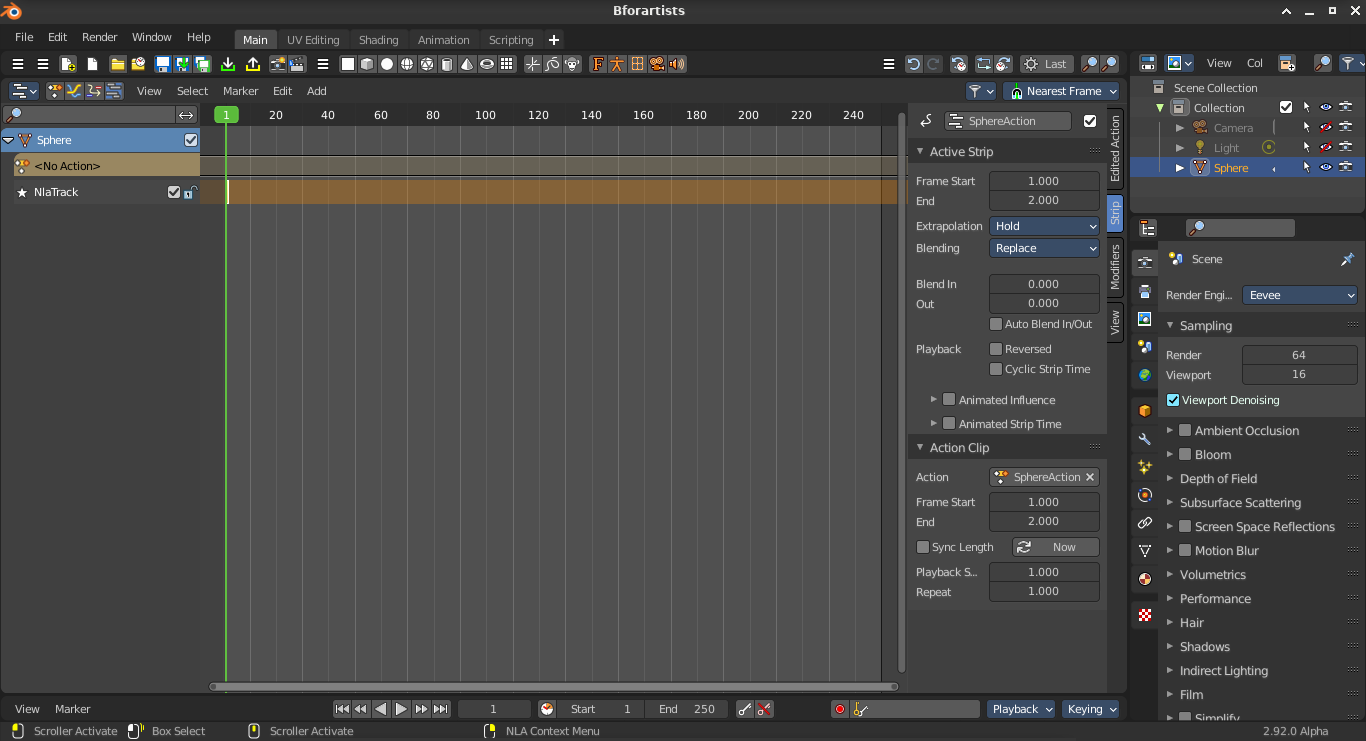
Task: Expand the Depth of Field panel
Action: 1218,479
